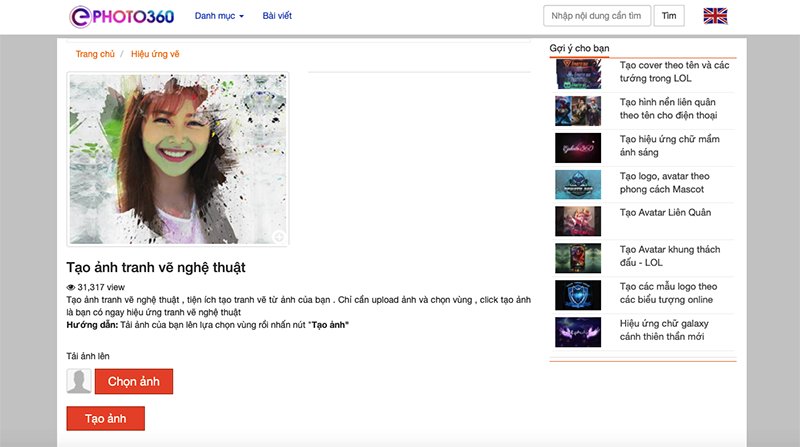
Task: Open Hiệu ứng vẽ breadcrumb link
Action: (x=156, y=54)
